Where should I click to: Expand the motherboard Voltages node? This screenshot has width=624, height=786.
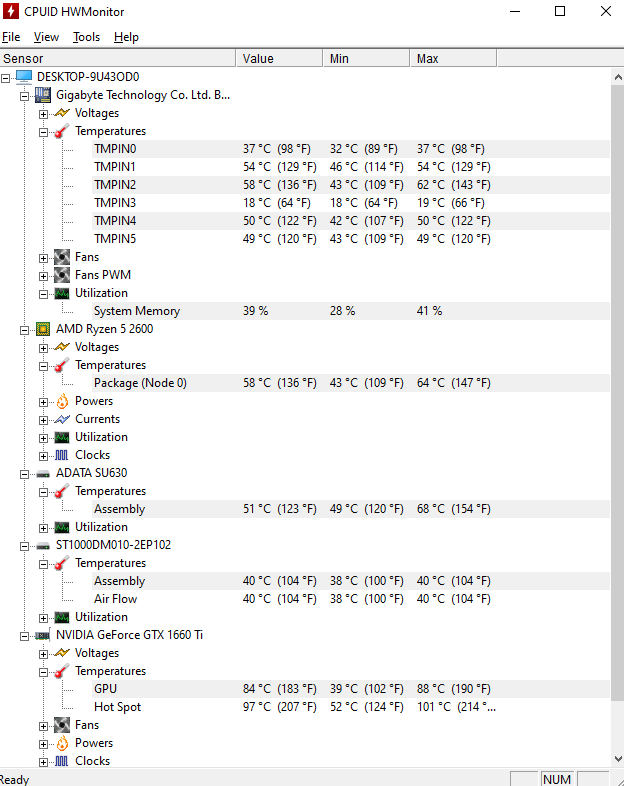coord(44,113)
